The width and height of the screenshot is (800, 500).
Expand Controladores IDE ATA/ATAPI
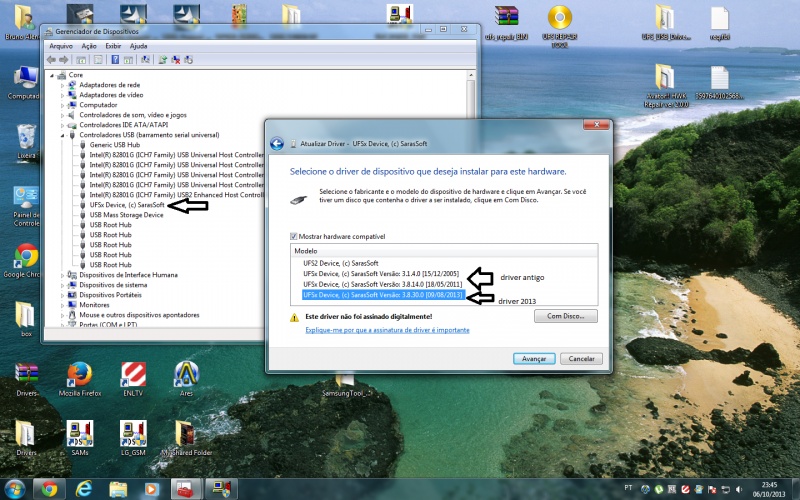pos(63,125)
